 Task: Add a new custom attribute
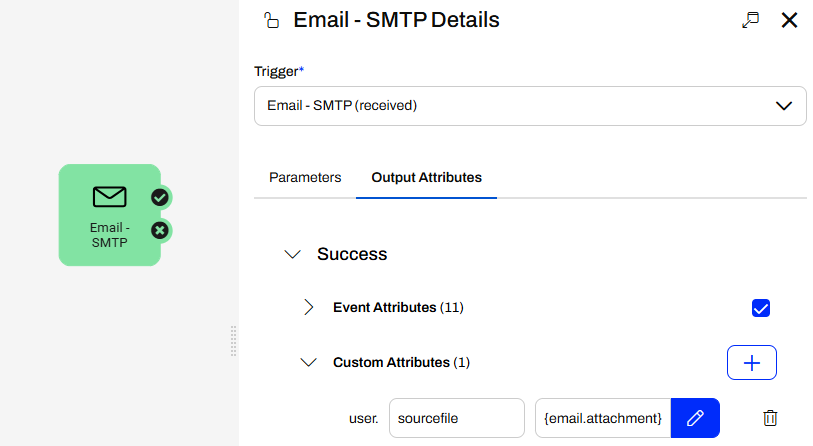751,363
